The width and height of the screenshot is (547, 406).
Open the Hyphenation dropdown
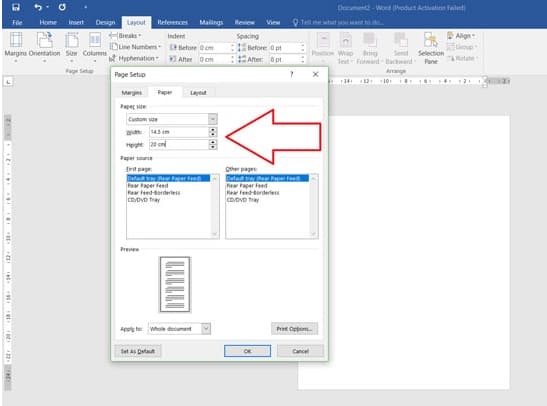[134, 58]
